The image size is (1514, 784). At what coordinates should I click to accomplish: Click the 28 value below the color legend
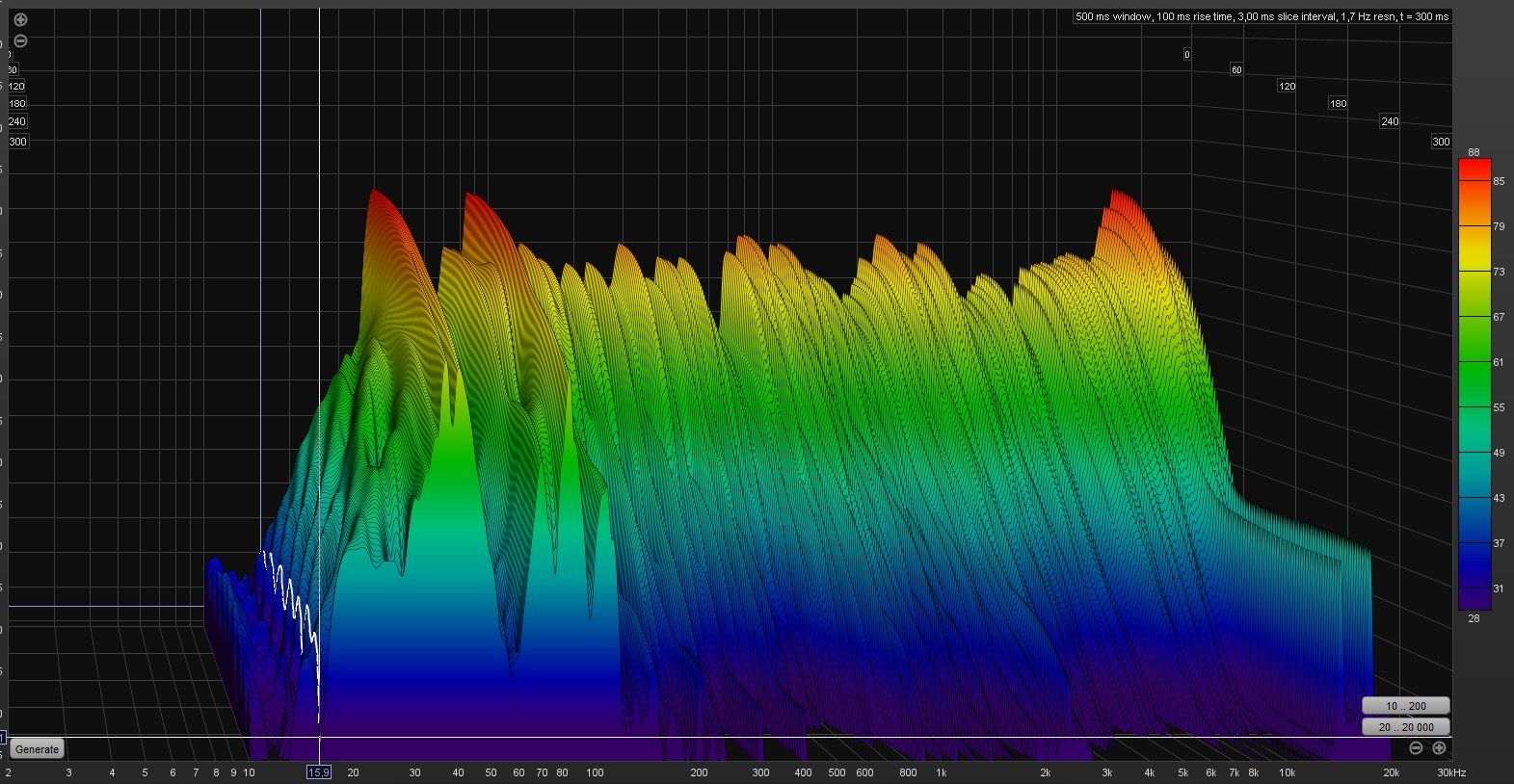[1474, 618]
